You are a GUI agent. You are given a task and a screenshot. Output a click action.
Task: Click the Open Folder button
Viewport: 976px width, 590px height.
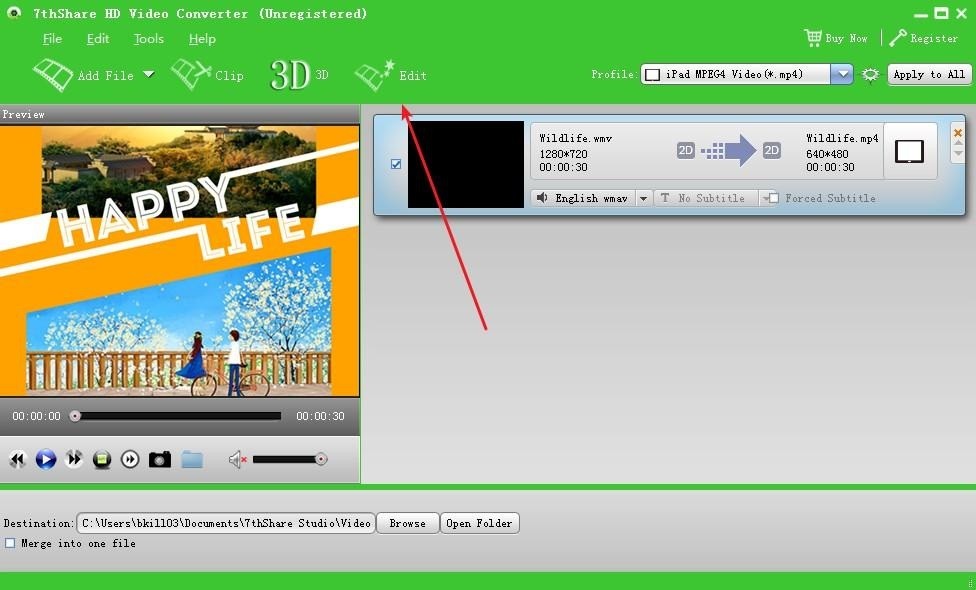point(479,523)
